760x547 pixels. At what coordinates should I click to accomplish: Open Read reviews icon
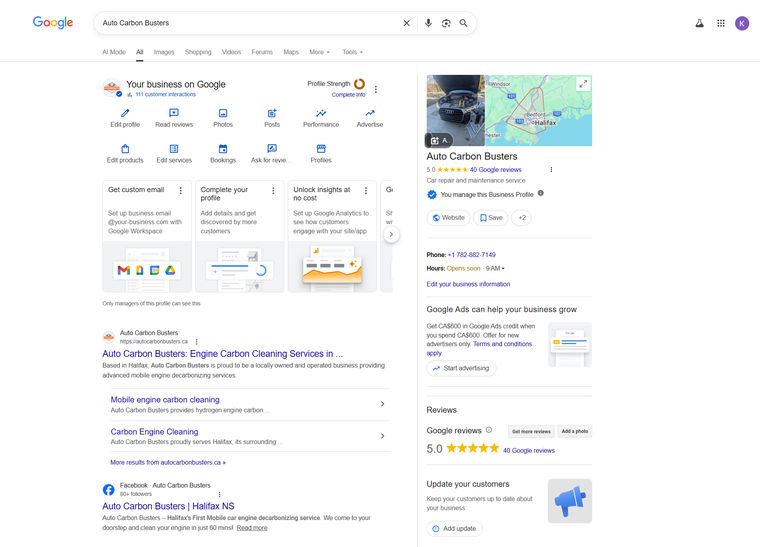(x=174, y=113)
